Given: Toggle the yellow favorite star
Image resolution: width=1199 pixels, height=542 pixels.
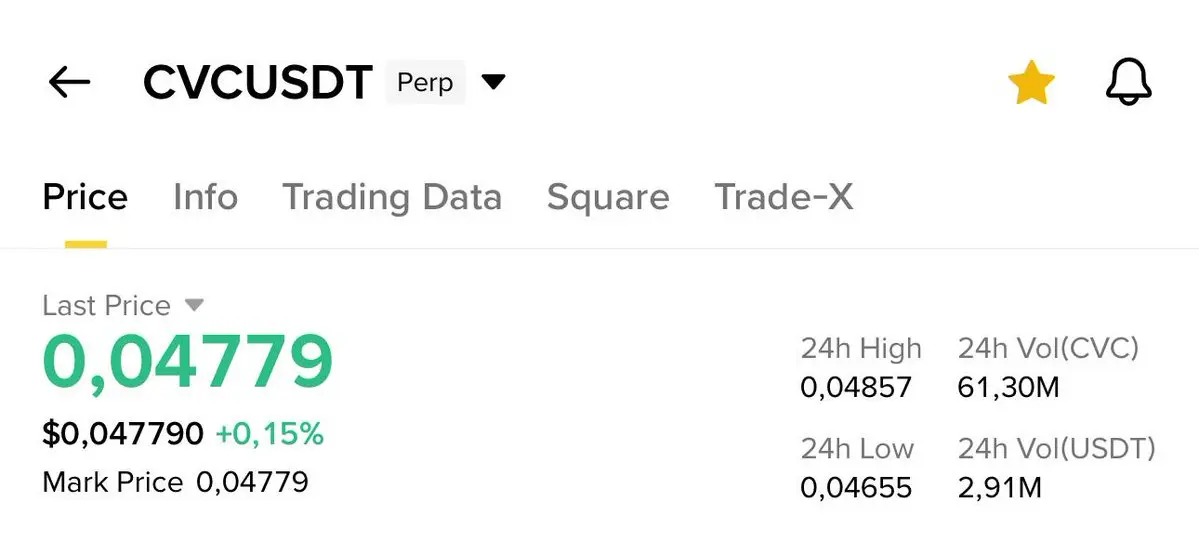Looking at the screenshot, I should click(1030, 83).
